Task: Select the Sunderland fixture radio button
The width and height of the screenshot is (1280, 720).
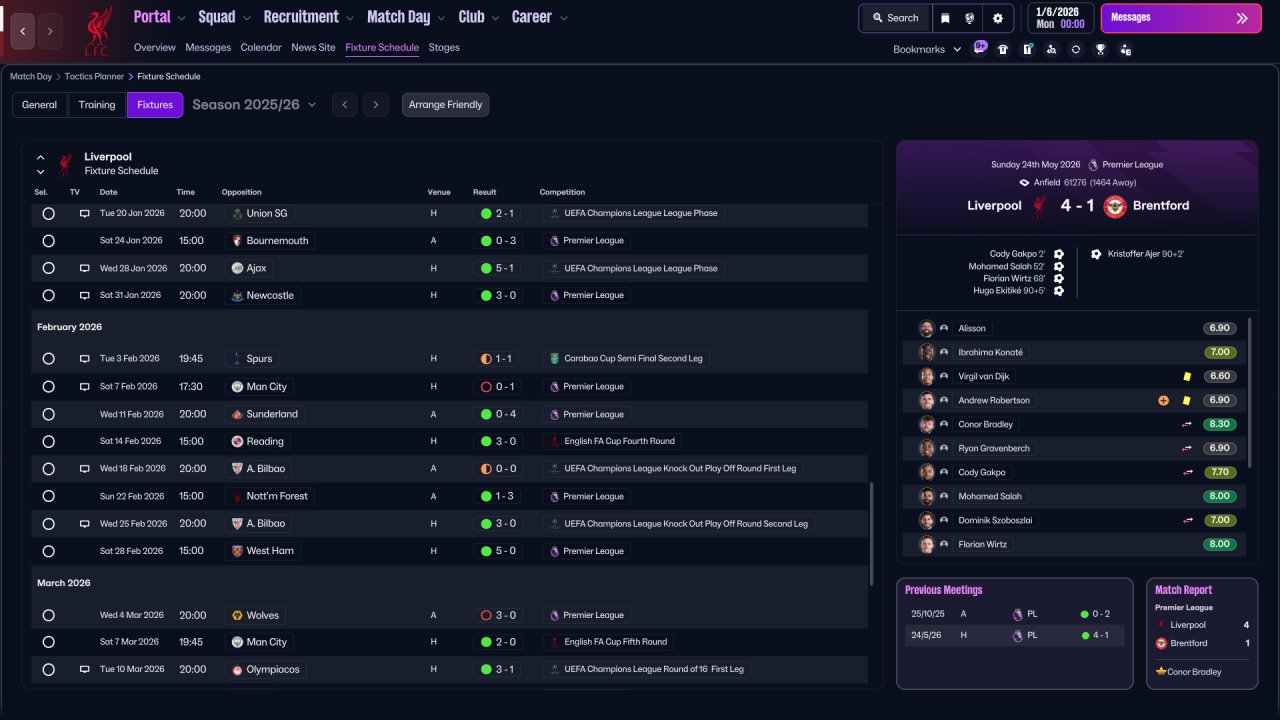Action: pos(48,414)
